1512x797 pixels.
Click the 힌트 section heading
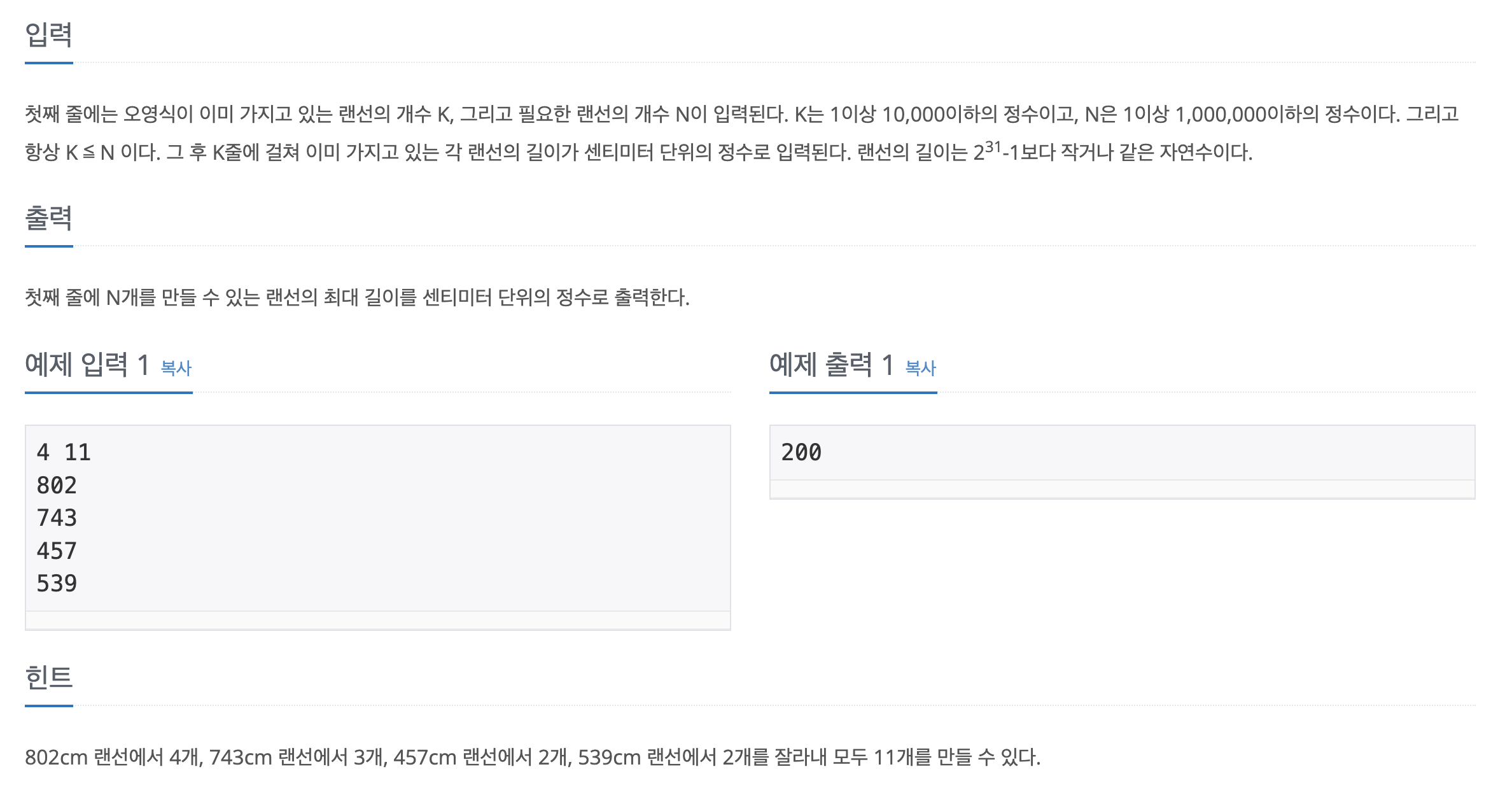coord(49,678)
